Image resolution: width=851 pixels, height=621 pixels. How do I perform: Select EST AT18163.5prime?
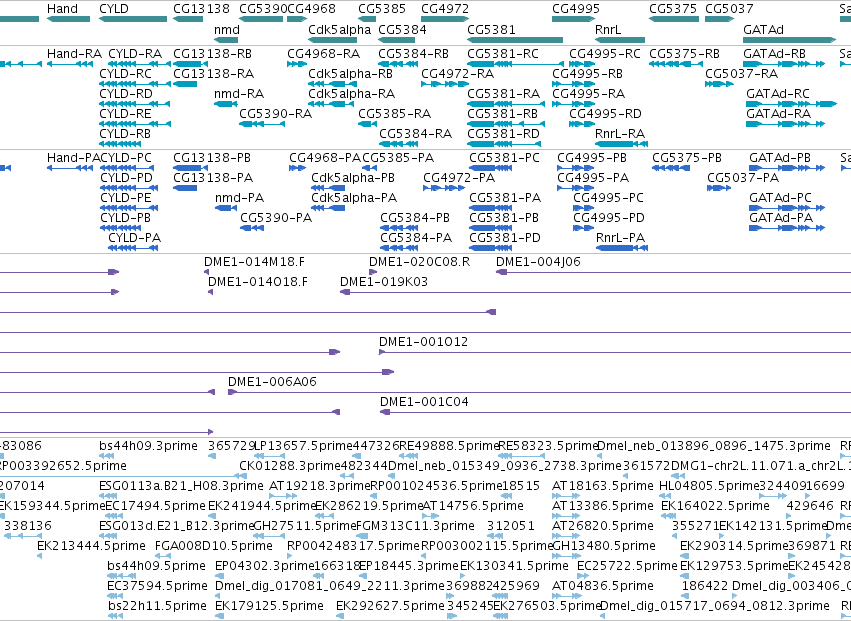566,496
